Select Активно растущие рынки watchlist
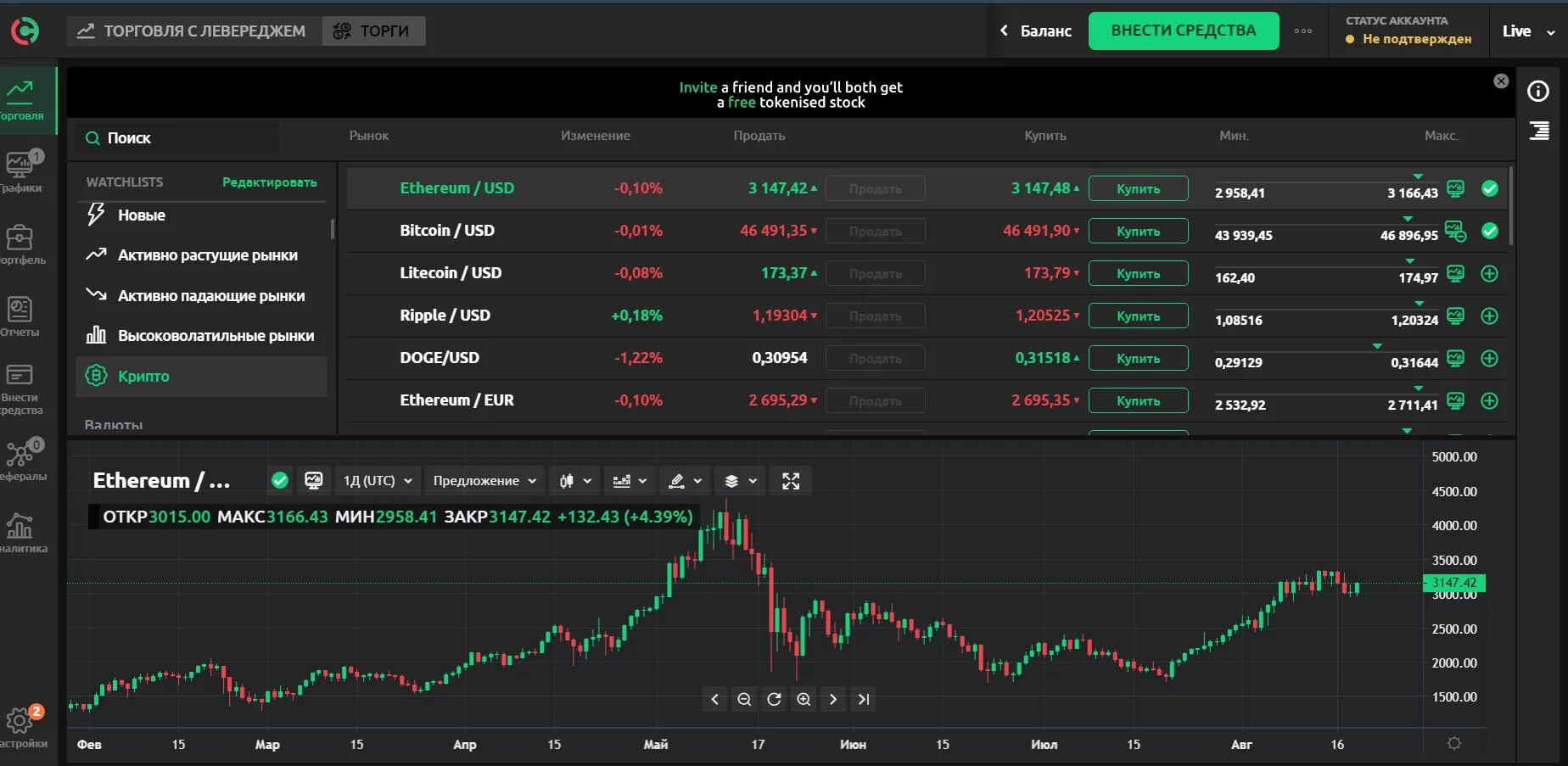Screen dimensions: 1568x766 [x=201, y=255]
